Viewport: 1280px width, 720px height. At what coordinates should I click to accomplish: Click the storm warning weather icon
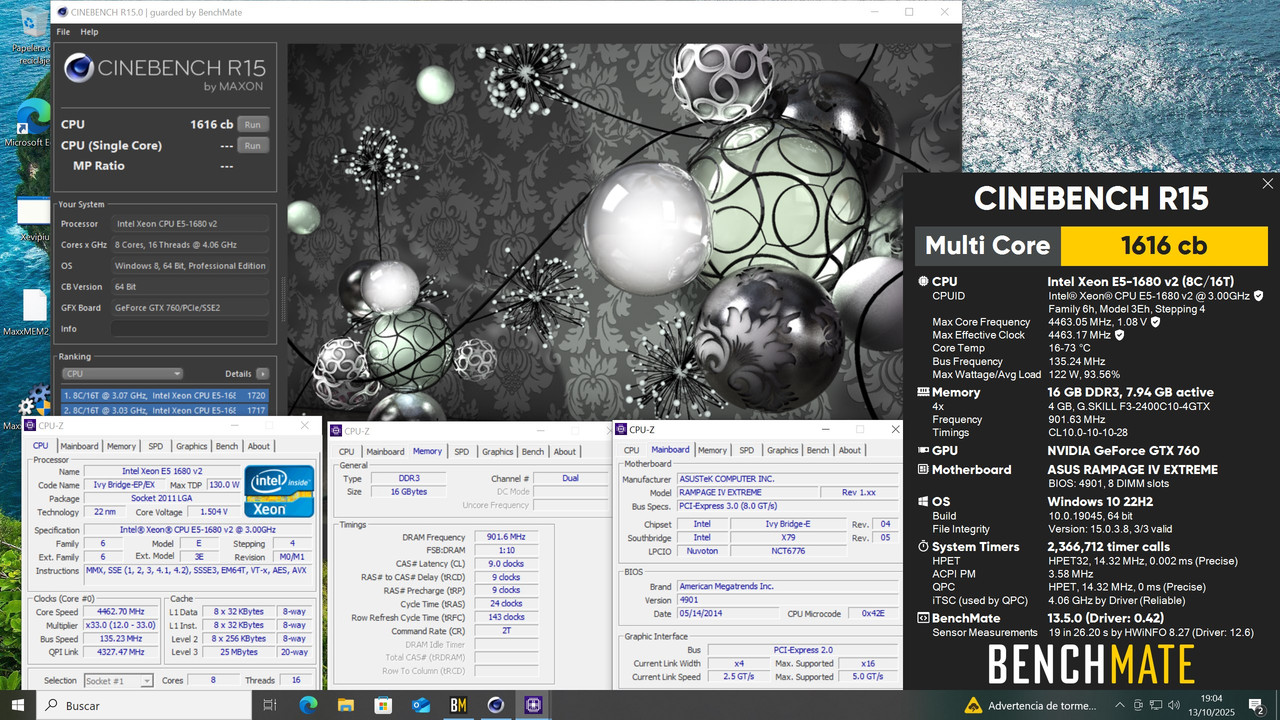[972, 706]
